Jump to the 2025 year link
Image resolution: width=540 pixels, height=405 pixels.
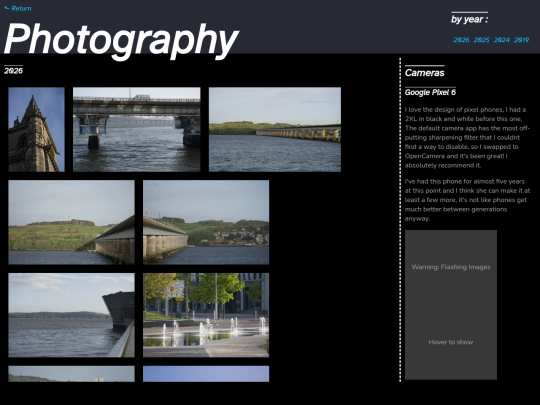(x=481, y=40)
